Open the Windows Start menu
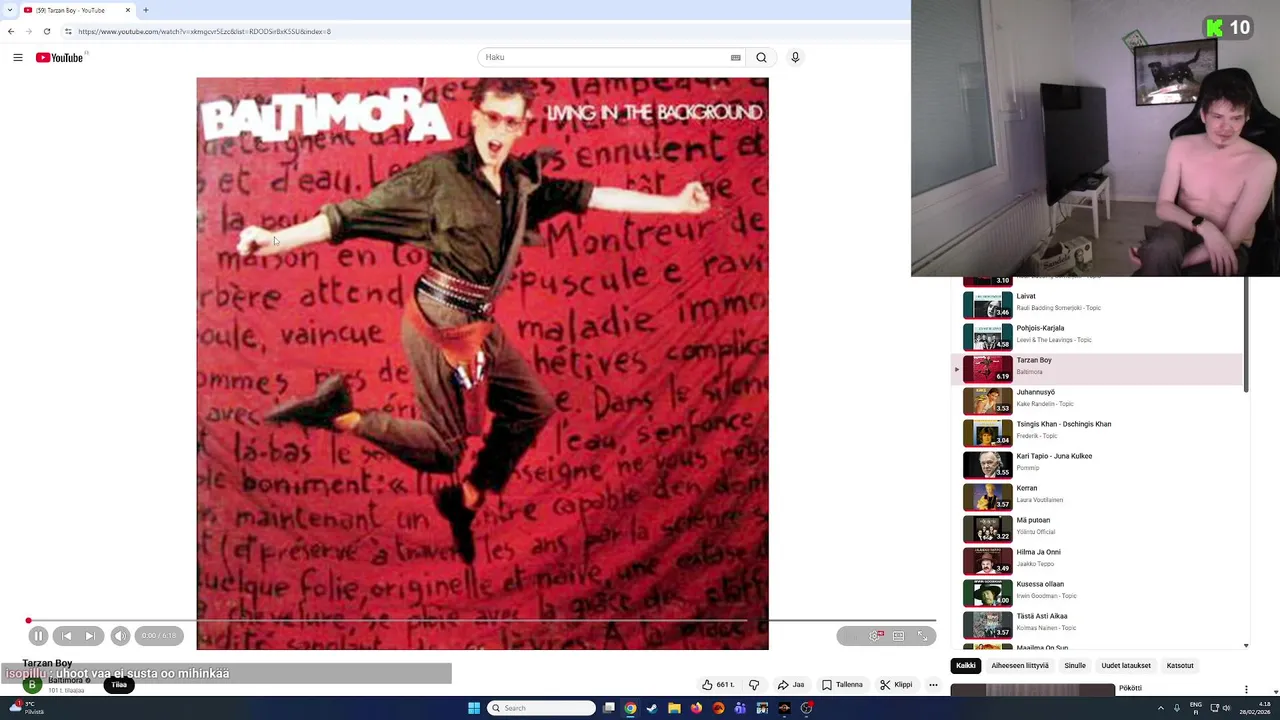Screen dimensions: 1280x720 click(474, 708)
